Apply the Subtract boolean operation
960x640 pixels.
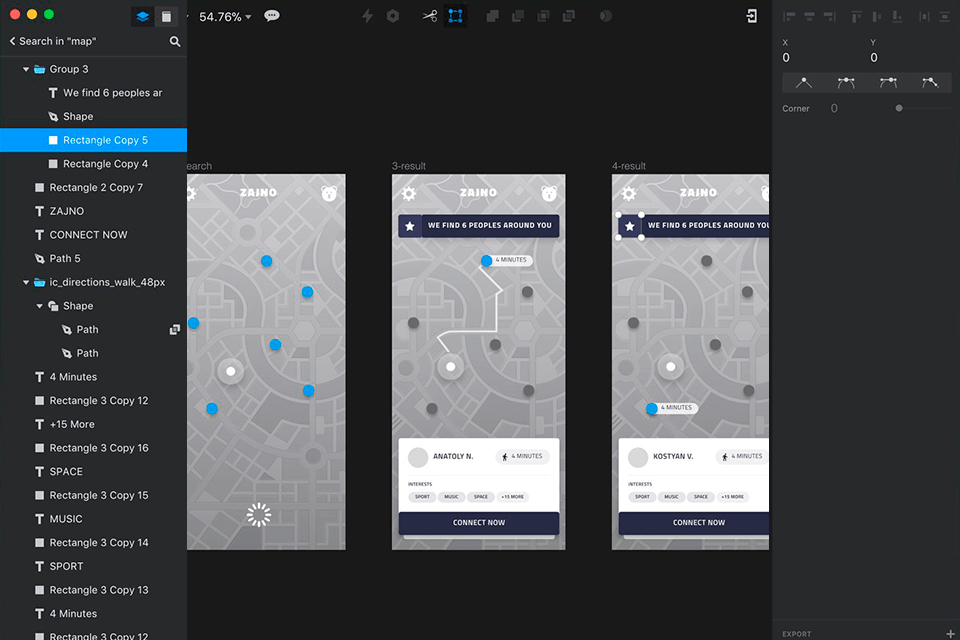click(x=518, y=16)
